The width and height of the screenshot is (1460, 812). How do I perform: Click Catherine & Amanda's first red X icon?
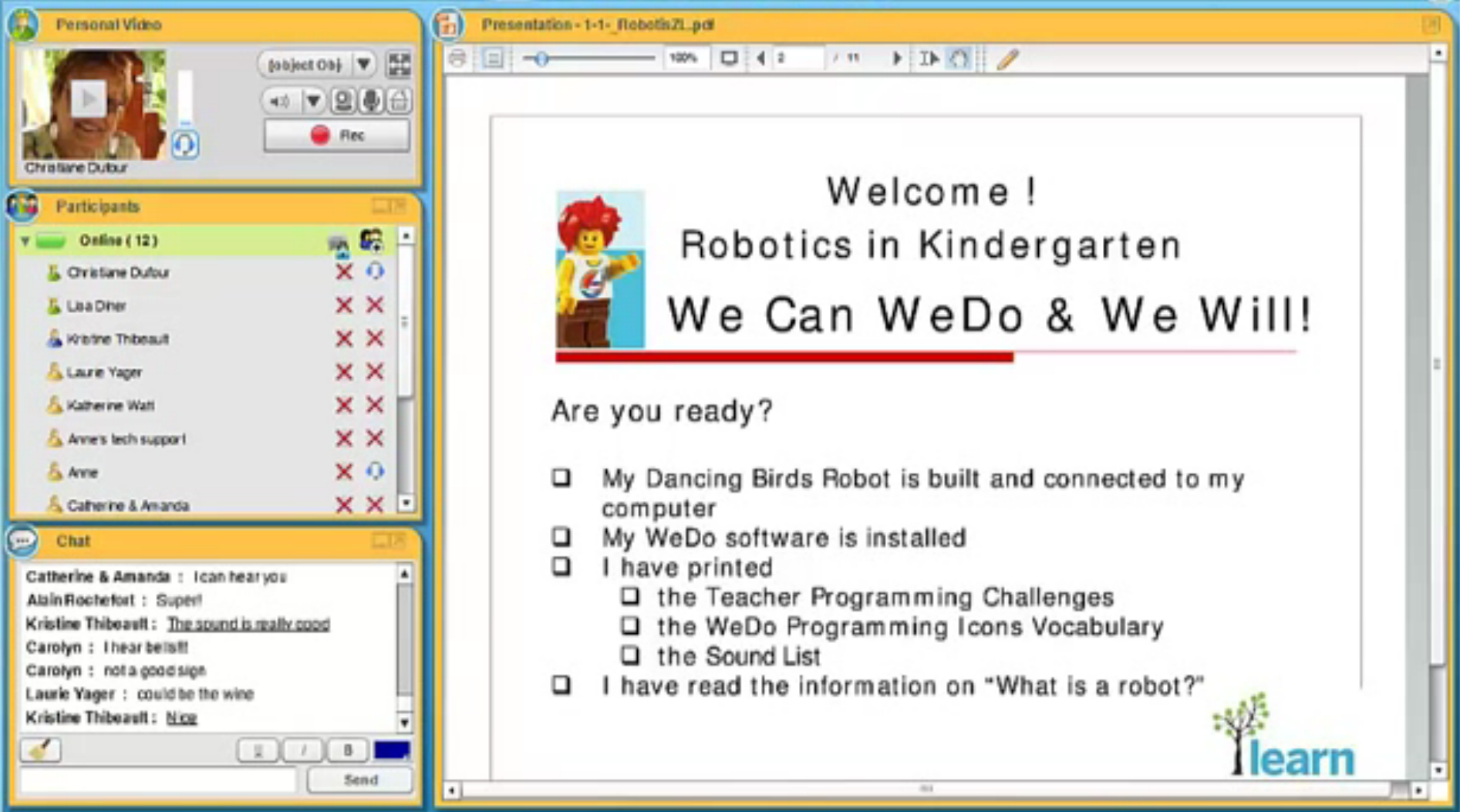pyautogui.click(x=344, y=505)
